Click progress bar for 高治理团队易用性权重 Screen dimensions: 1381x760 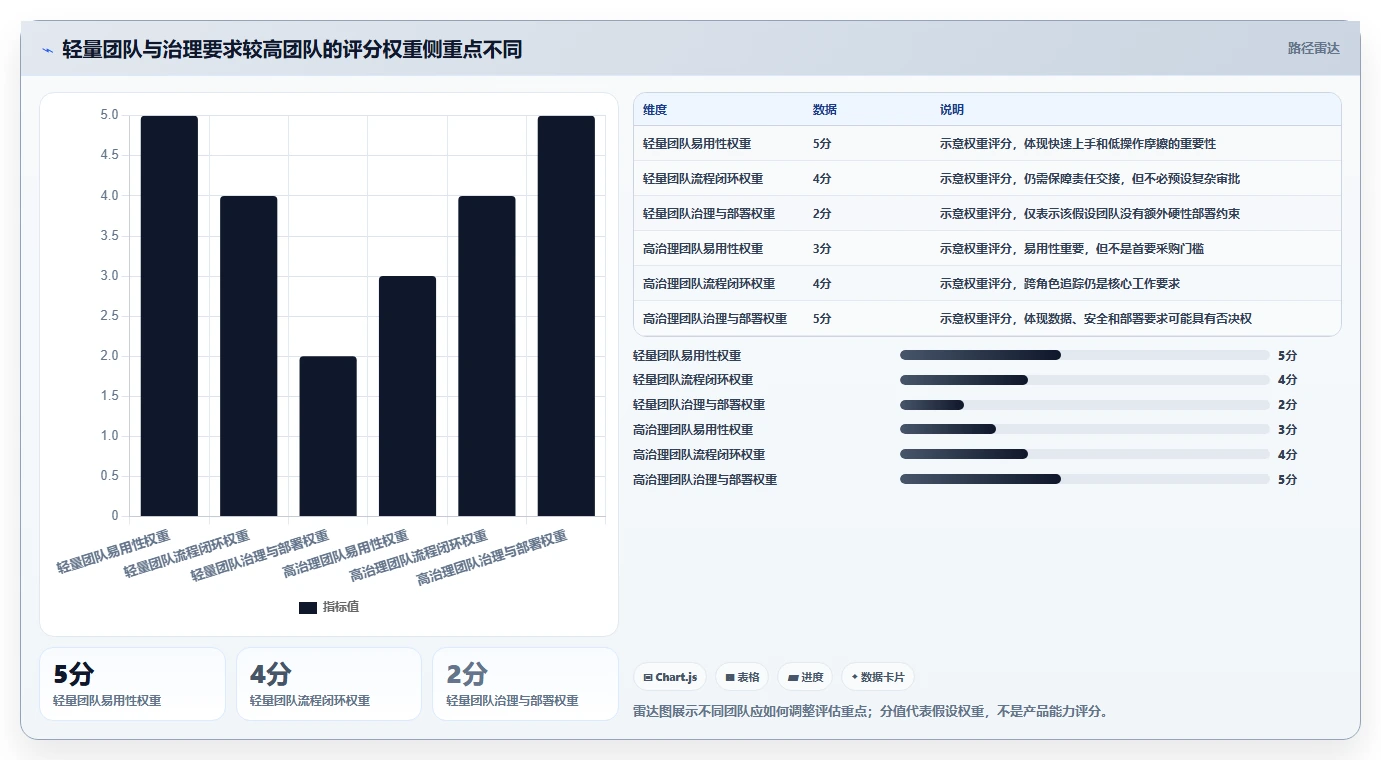pos(1085,430)
